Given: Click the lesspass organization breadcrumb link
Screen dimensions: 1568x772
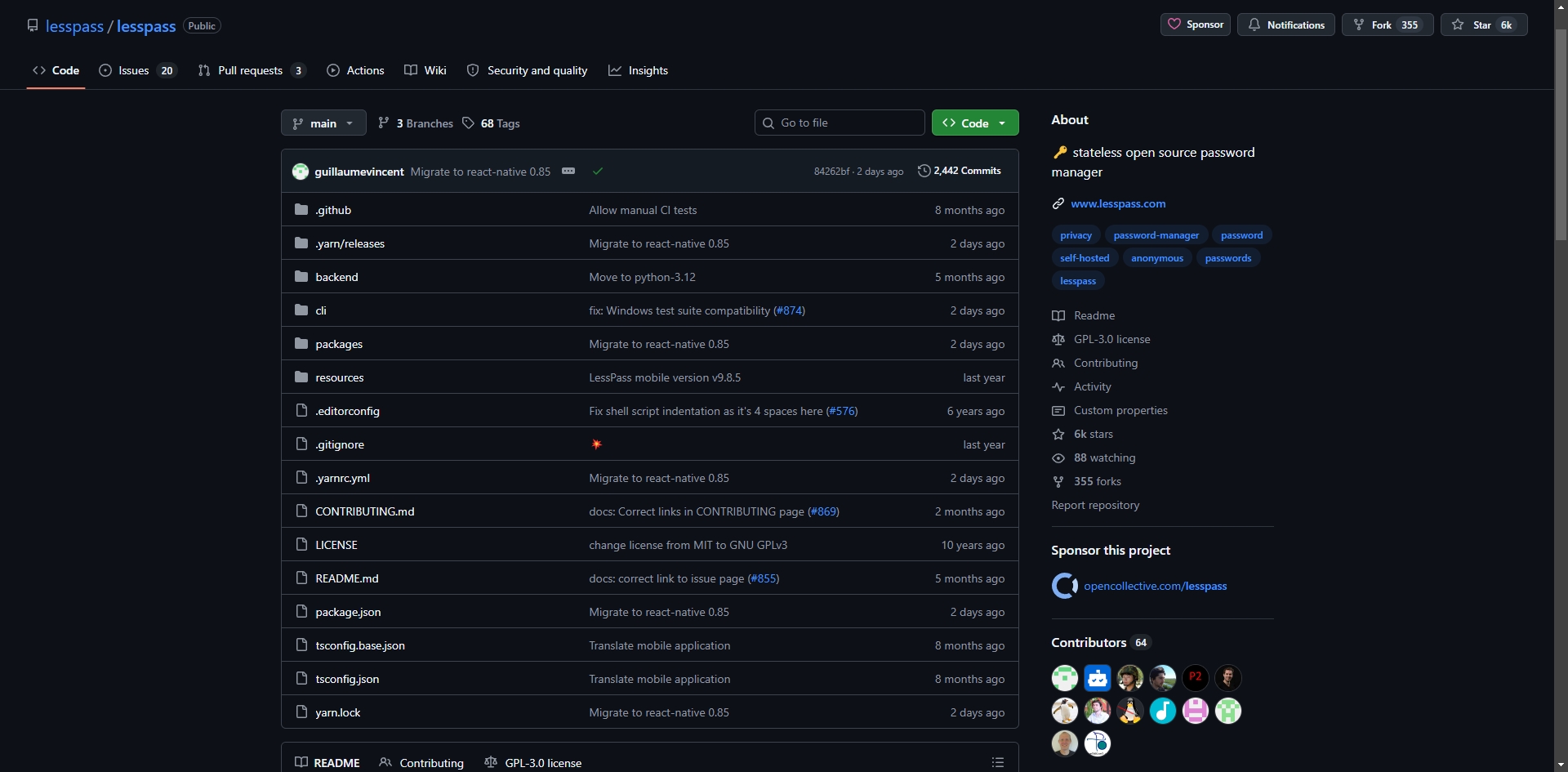Looking at the screenshot, I should coord(74,26).
